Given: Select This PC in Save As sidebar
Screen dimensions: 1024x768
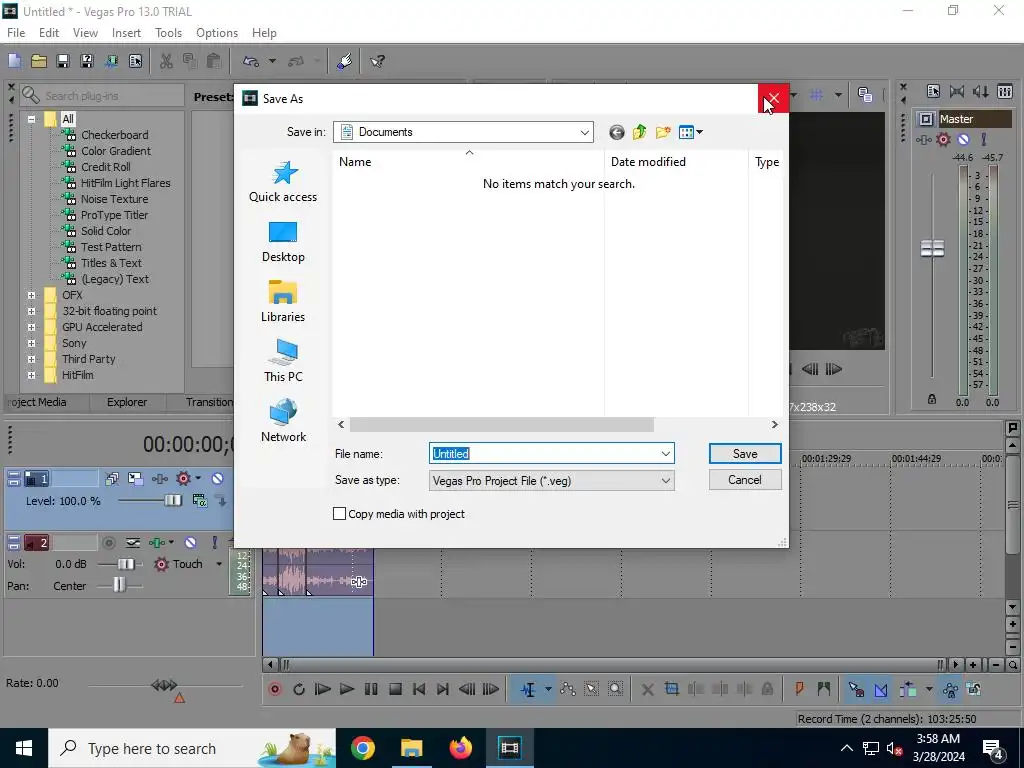Looking at the screenshot, I should point(283,361).
